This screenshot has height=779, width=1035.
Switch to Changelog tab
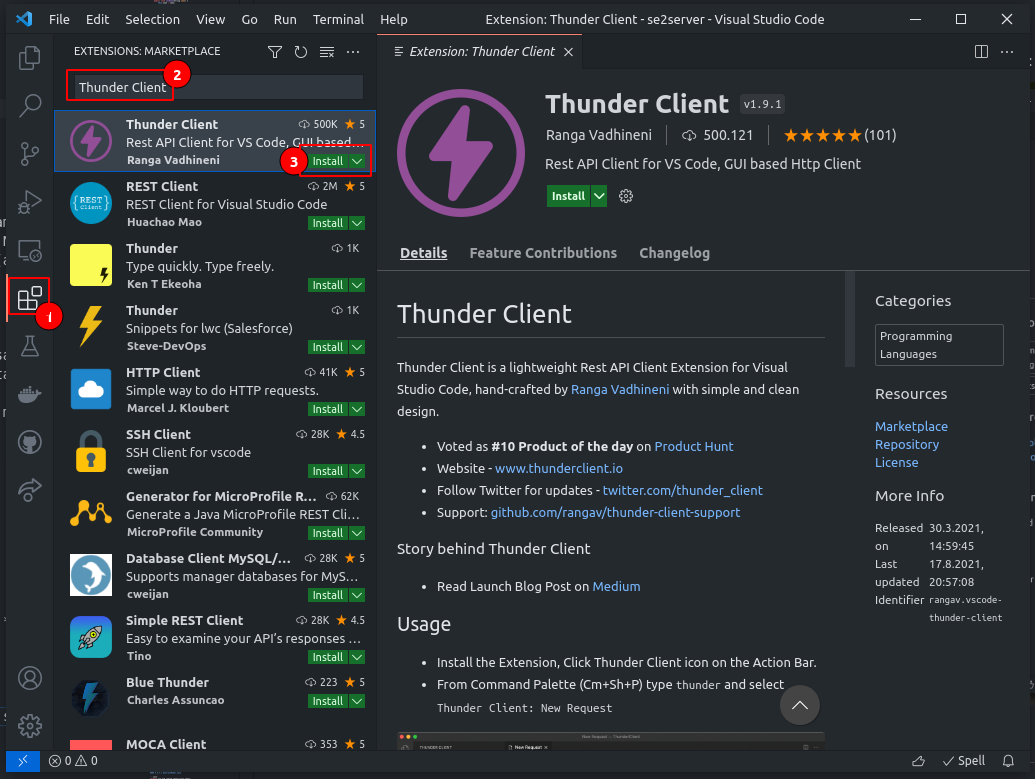(674, 253)
